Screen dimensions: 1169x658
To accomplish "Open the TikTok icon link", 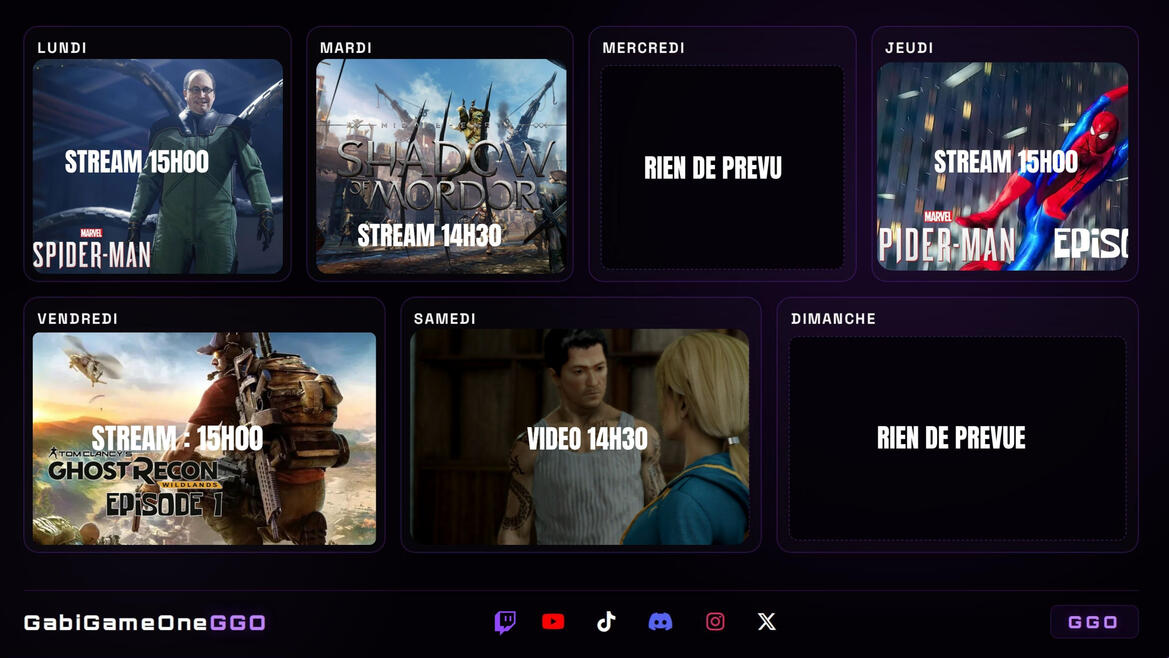I will point(606,621).
